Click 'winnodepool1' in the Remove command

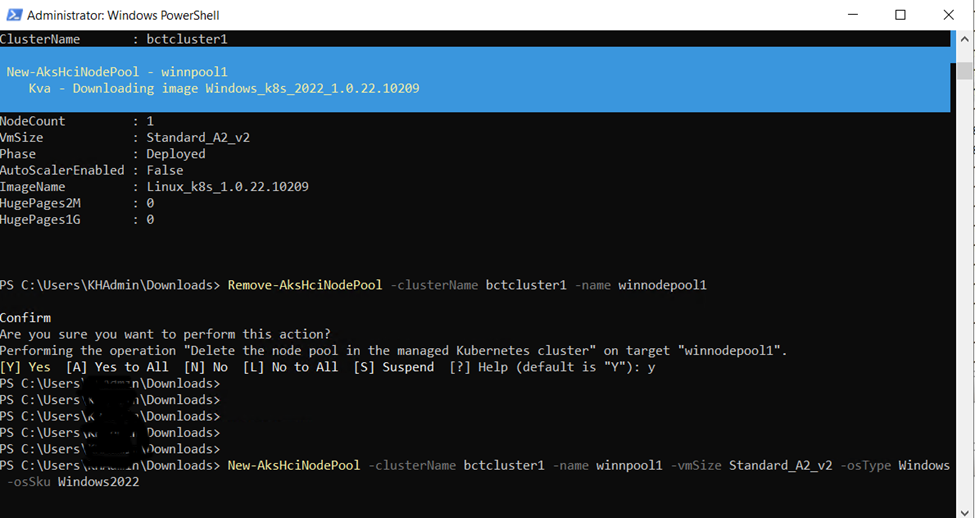(x=662, y=285)
